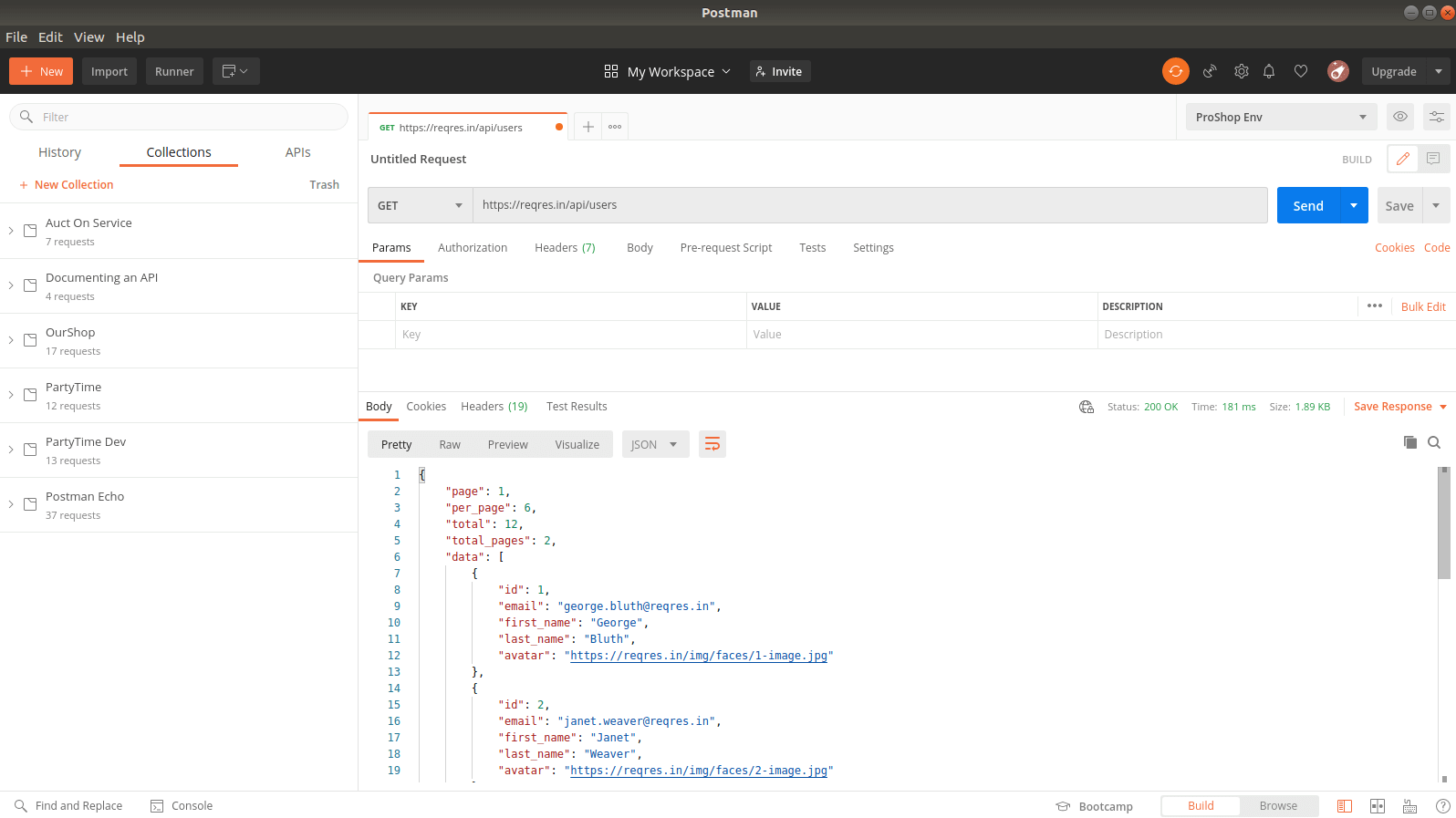
Task: Open the Send button dropdown arrow
Action: 1354,205
